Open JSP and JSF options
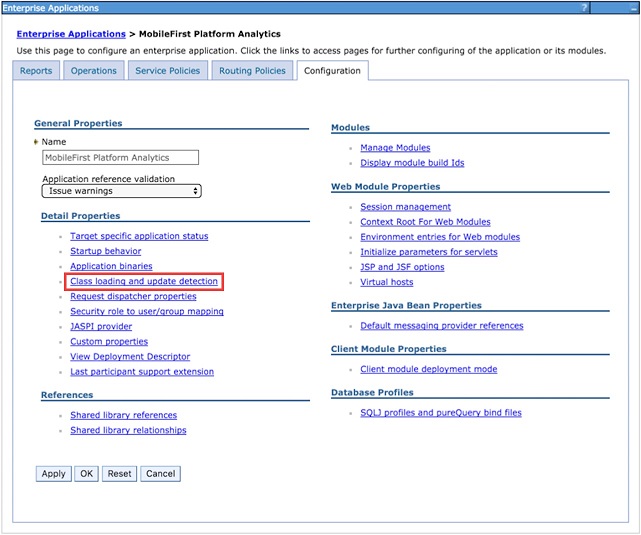 click(x=402, y=267)
